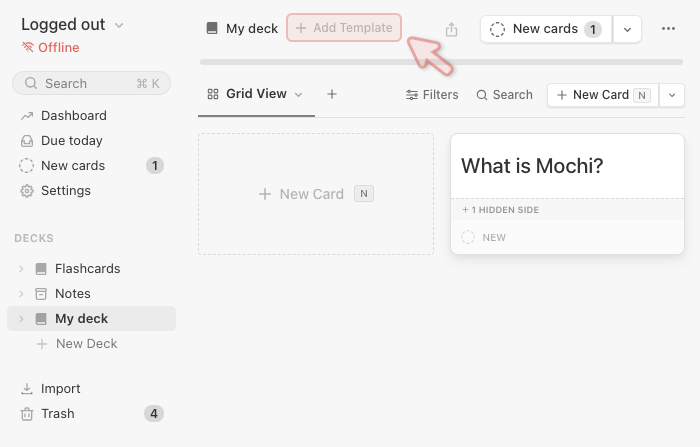Click the sidebar Search field

click(90, 83)
